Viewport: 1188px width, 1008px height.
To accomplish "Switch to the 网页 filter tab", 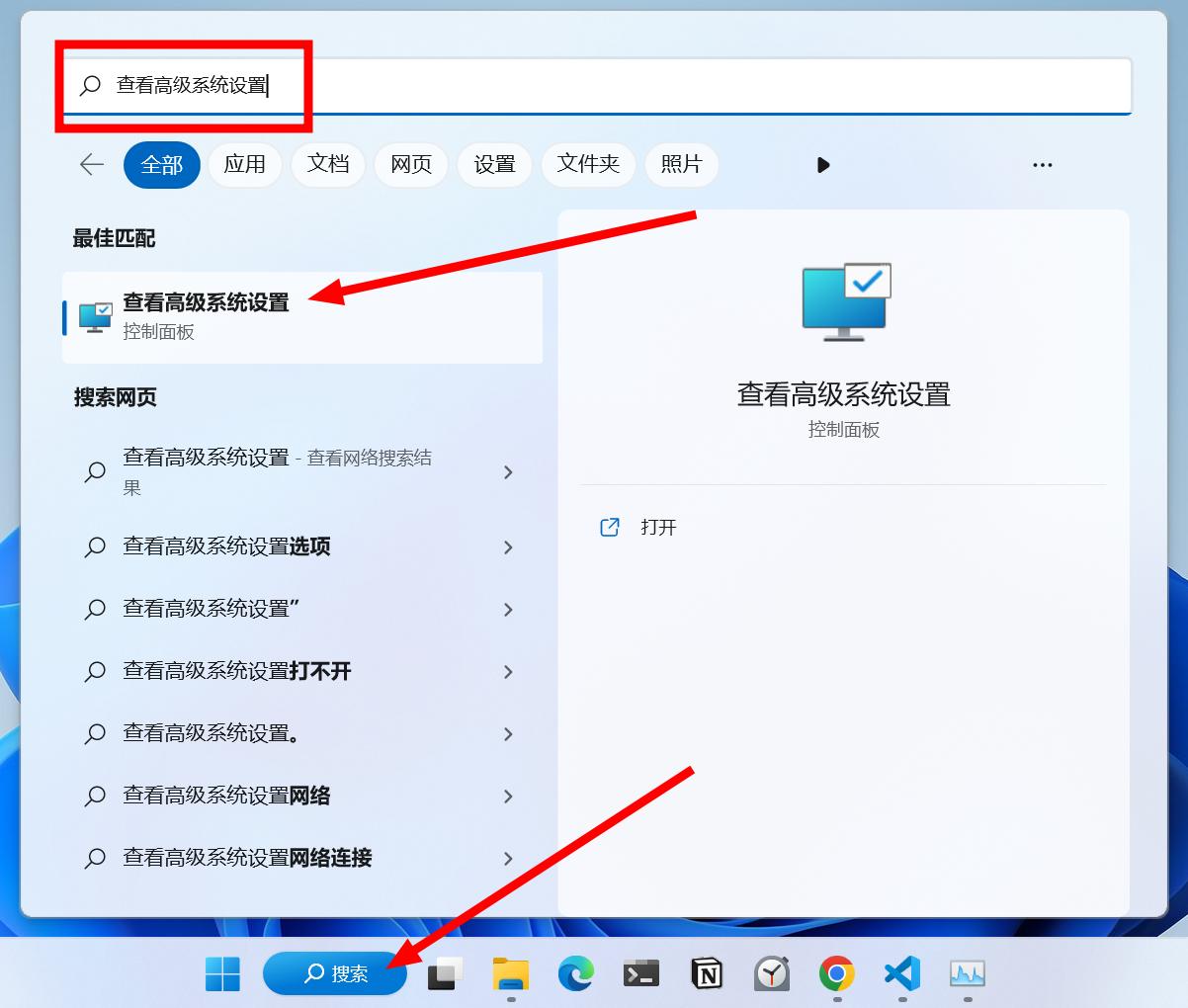I will pos(411,165).
